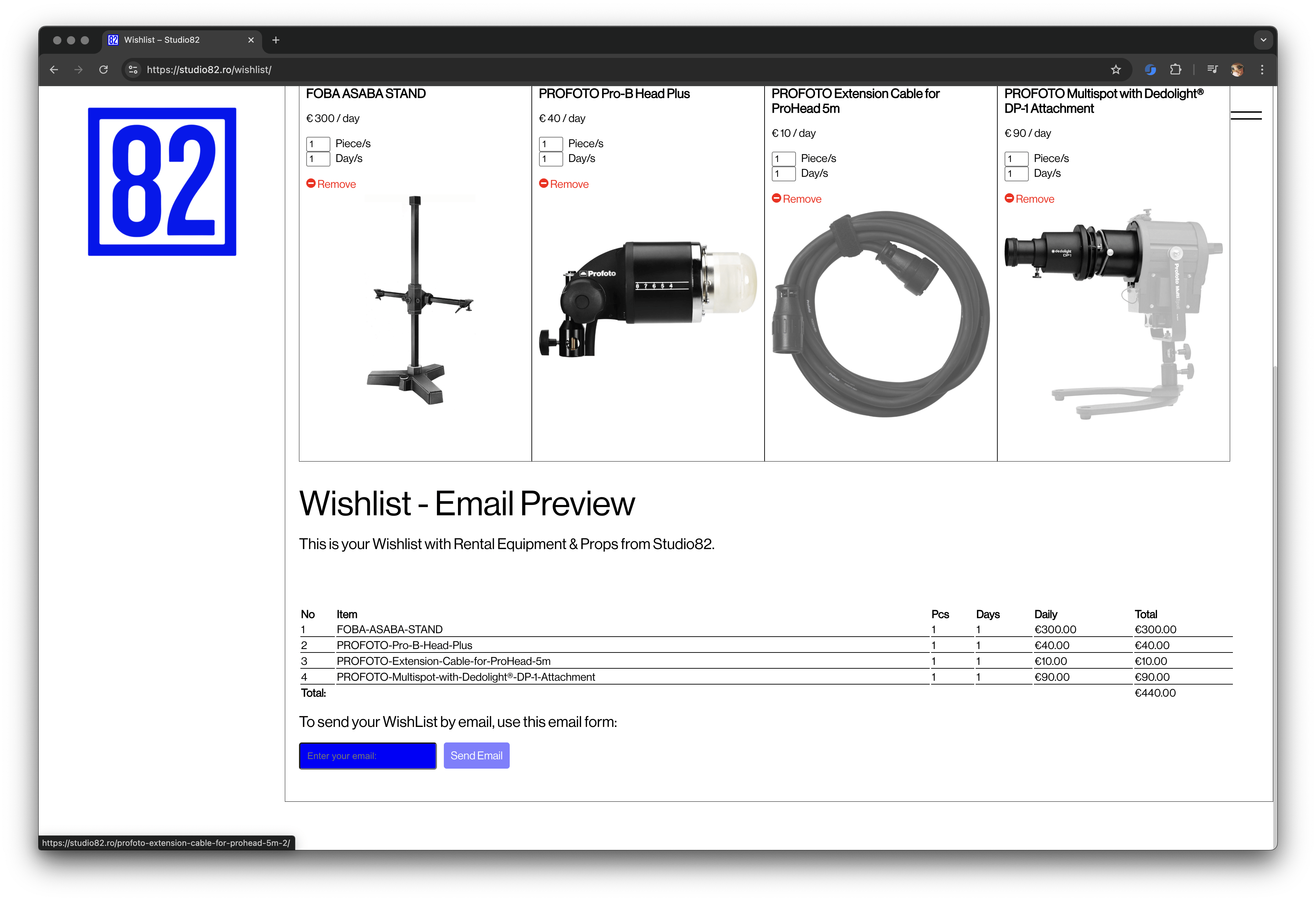1316x901 pixels.
Task: Bookmark this page with star icon
Action: (1116, 70)
